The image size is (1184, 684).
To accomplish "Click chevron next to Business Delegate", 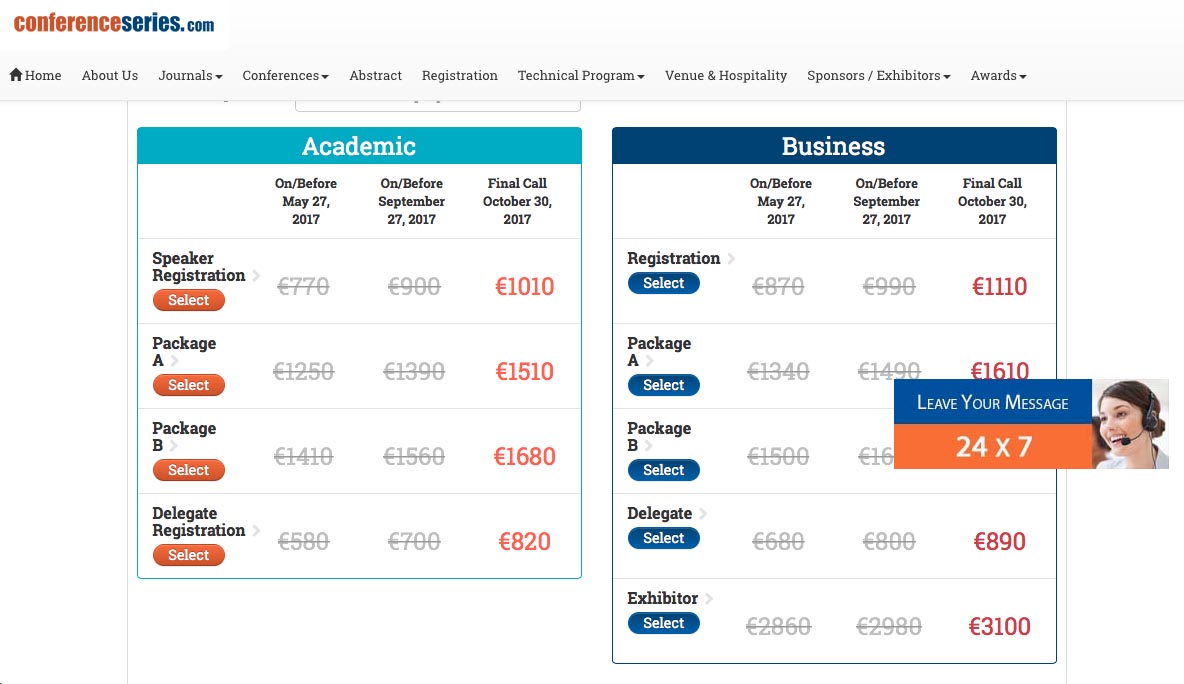I will pyautogui.click(x=703, y=514).
